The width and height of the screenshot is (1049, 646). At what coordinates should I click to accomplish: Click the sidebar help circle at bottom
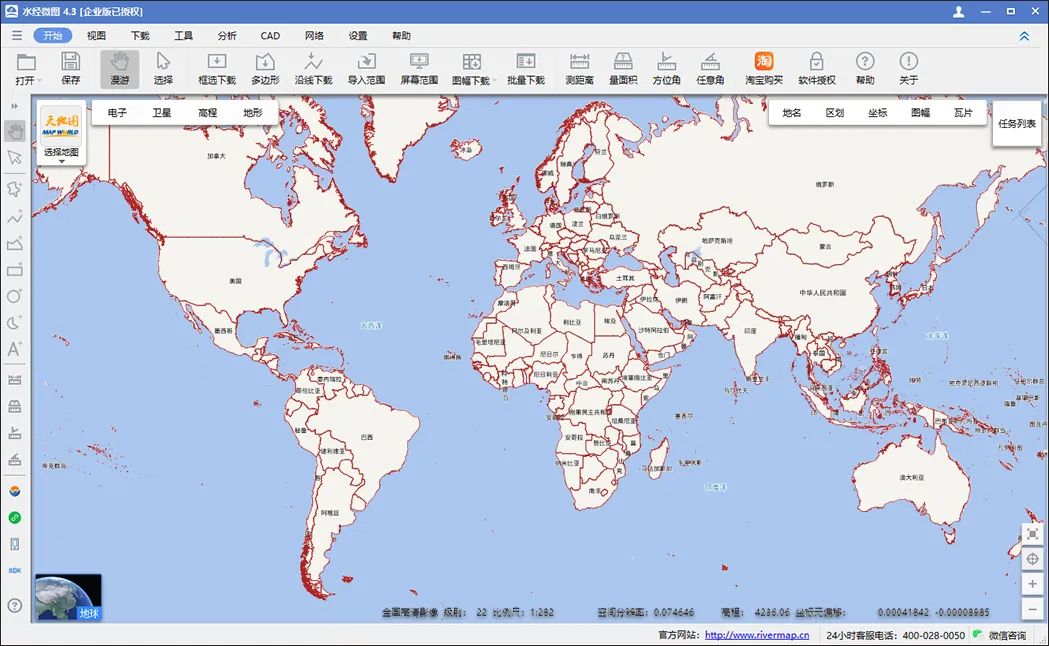point(15,606)
